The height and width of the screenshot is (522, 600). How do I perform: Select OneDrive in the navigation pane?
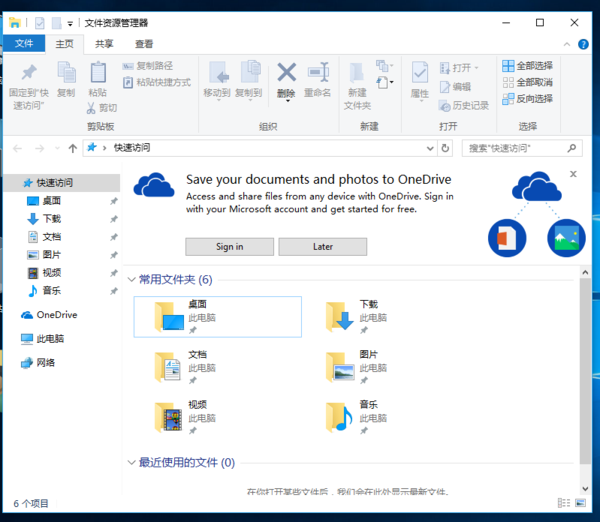click(62, 315)
